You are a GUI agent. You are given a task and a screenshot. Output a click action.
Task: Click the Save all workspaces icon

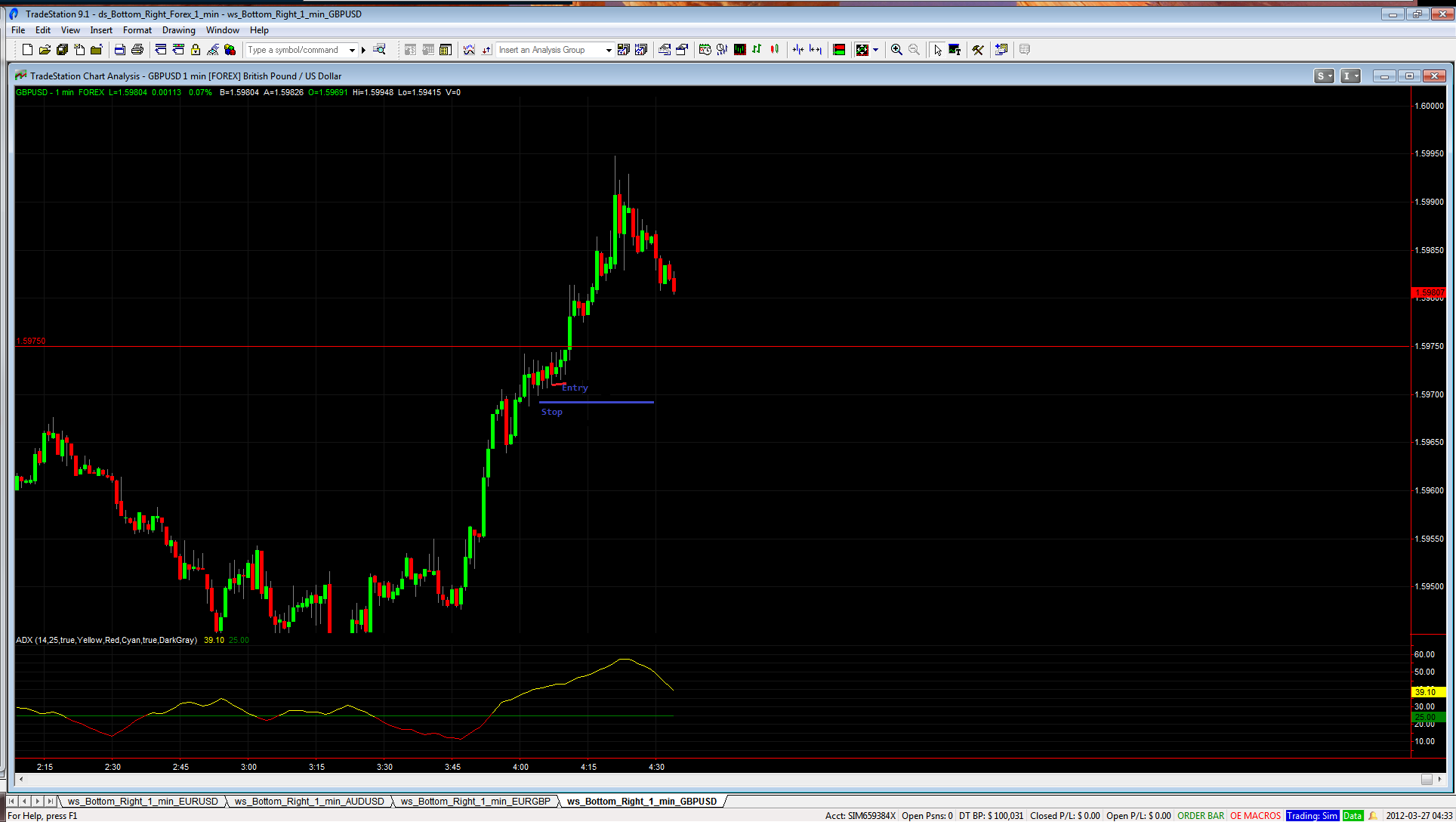coord(62,50)
